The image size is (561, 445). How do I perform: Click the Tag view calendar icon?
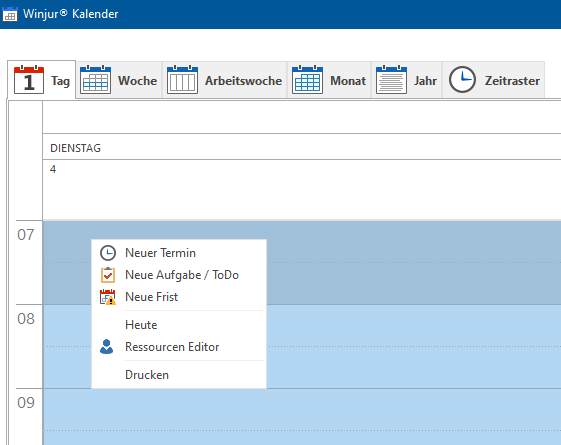[x=29, y=80]
